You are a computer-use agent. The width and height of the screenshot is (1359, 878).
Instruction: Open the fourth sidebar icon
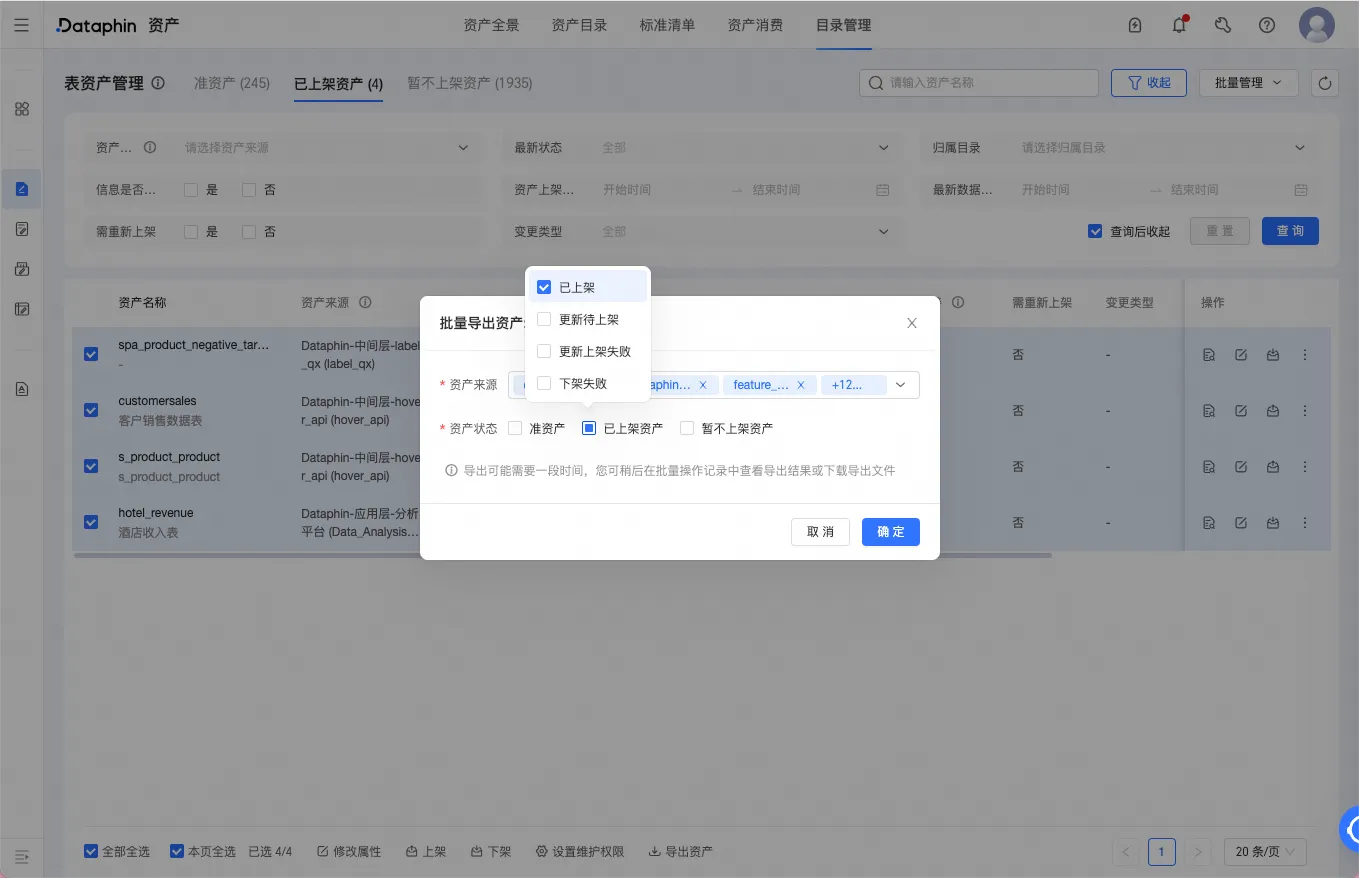click(x=22, y=269)
